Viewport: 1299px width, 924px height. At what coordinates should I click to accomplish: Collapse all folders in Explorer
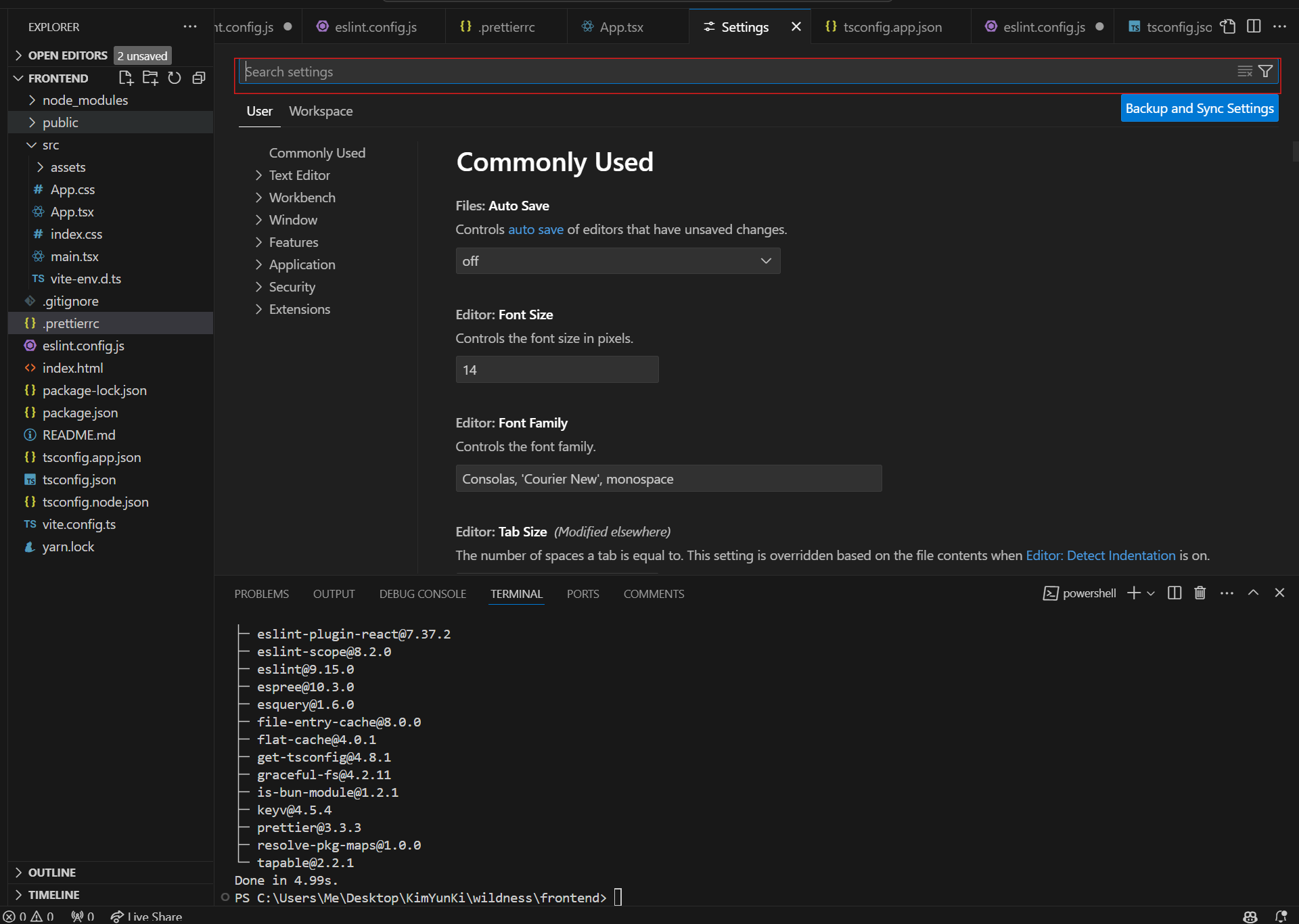click(x=199, y=78)
